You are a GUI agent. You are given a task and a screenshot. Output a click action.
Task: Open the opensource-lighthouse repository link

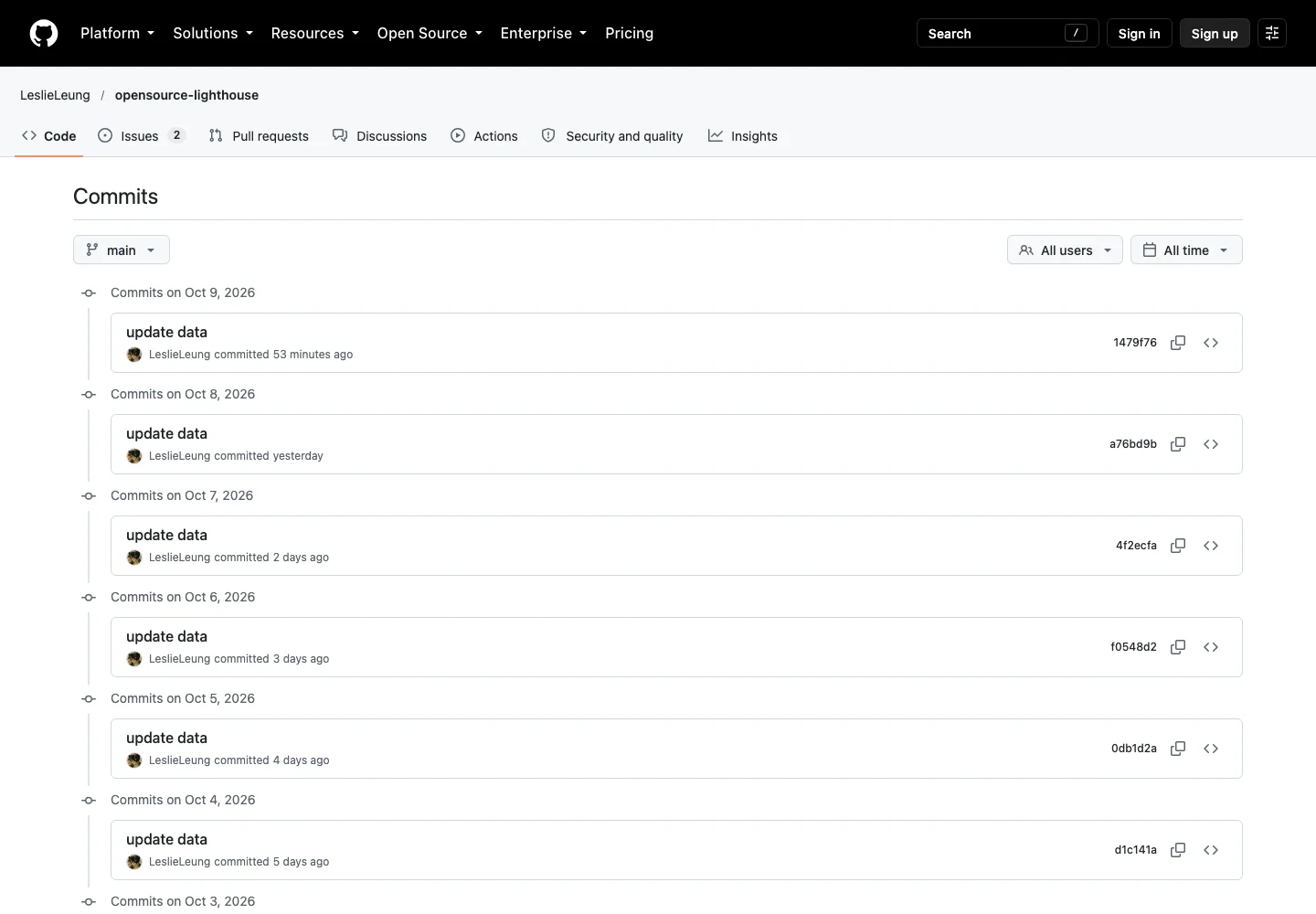pos(186,95)
